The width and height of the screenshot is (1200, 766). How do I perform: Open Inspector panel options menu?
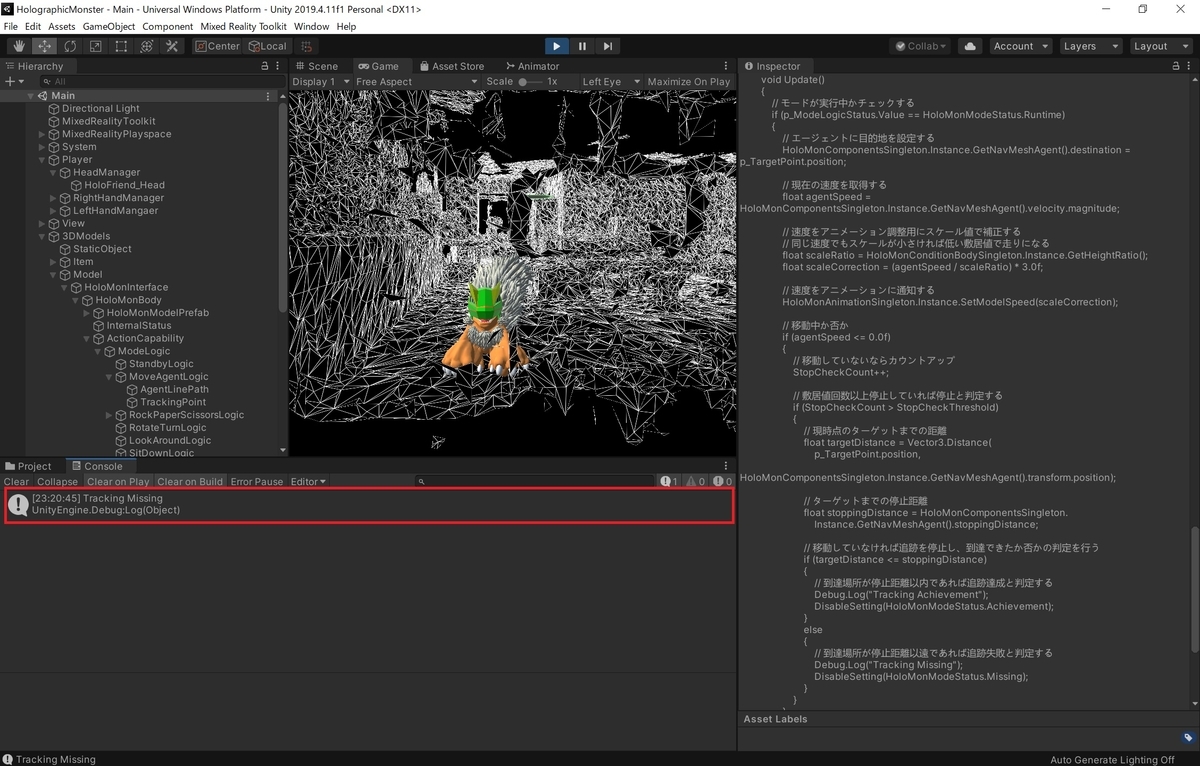click(x=1190, y=66)
